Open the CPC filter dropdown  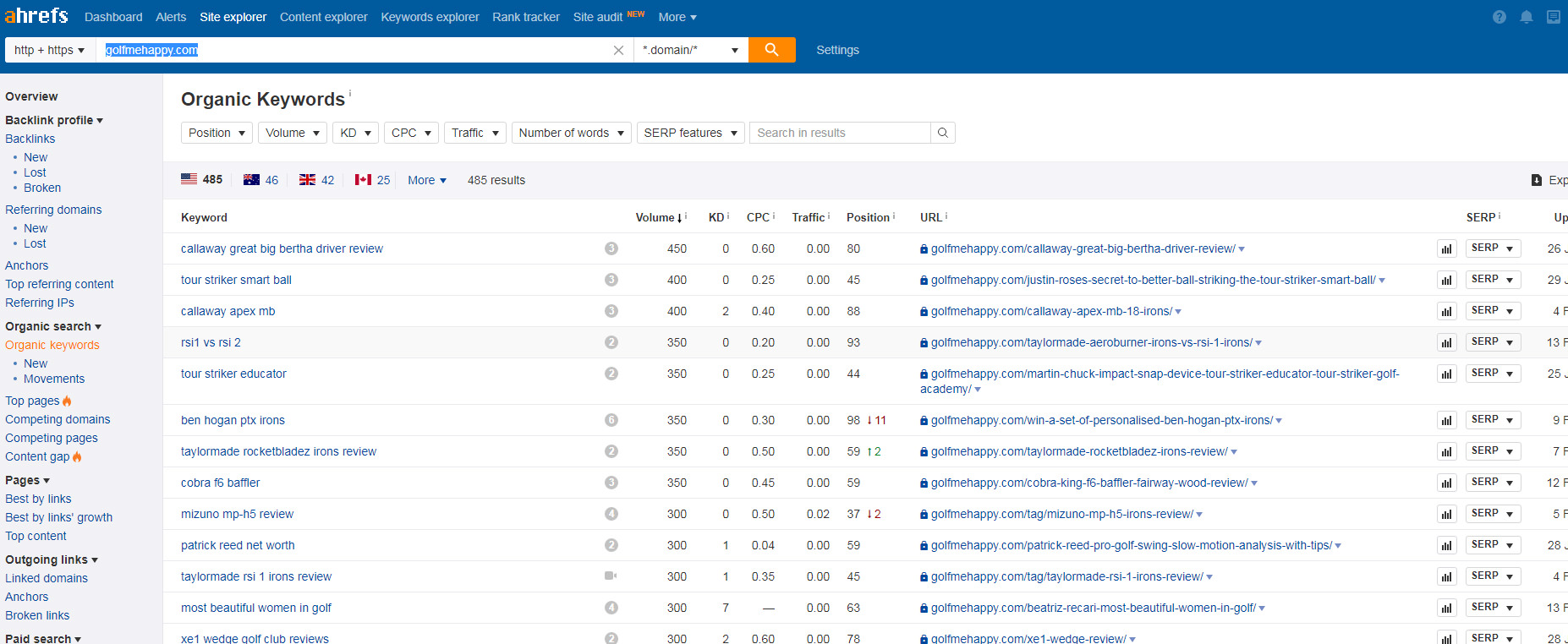coord(411,133)
